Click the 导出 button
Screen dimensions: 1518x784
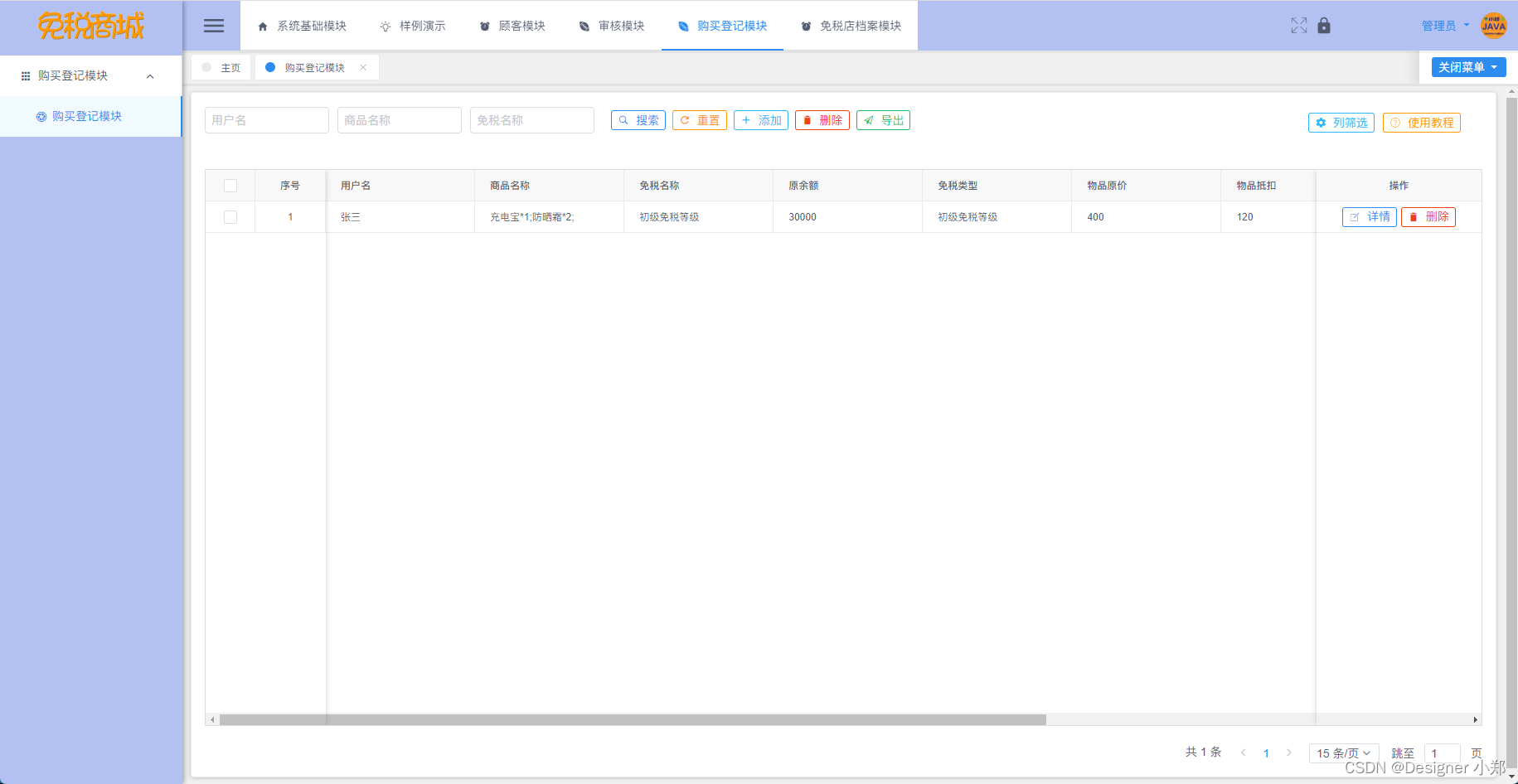coord(884,120)
